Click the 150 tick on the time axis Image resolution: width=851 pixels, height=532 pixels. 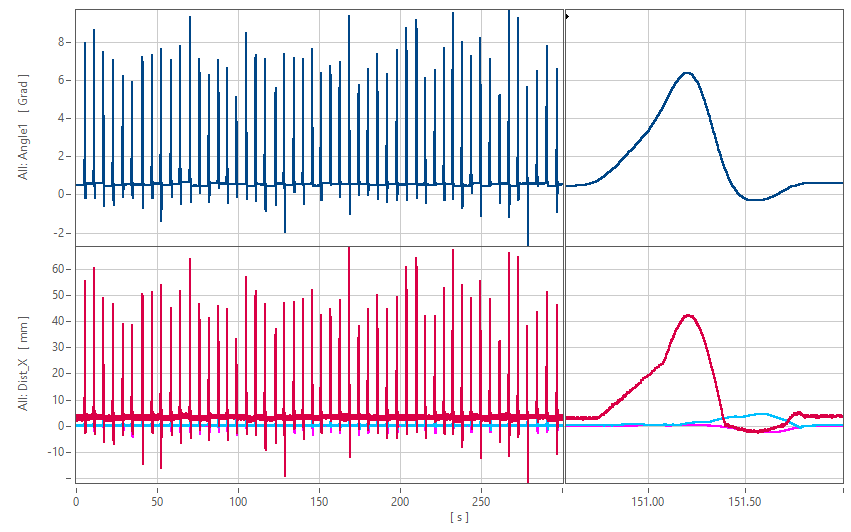319,499
